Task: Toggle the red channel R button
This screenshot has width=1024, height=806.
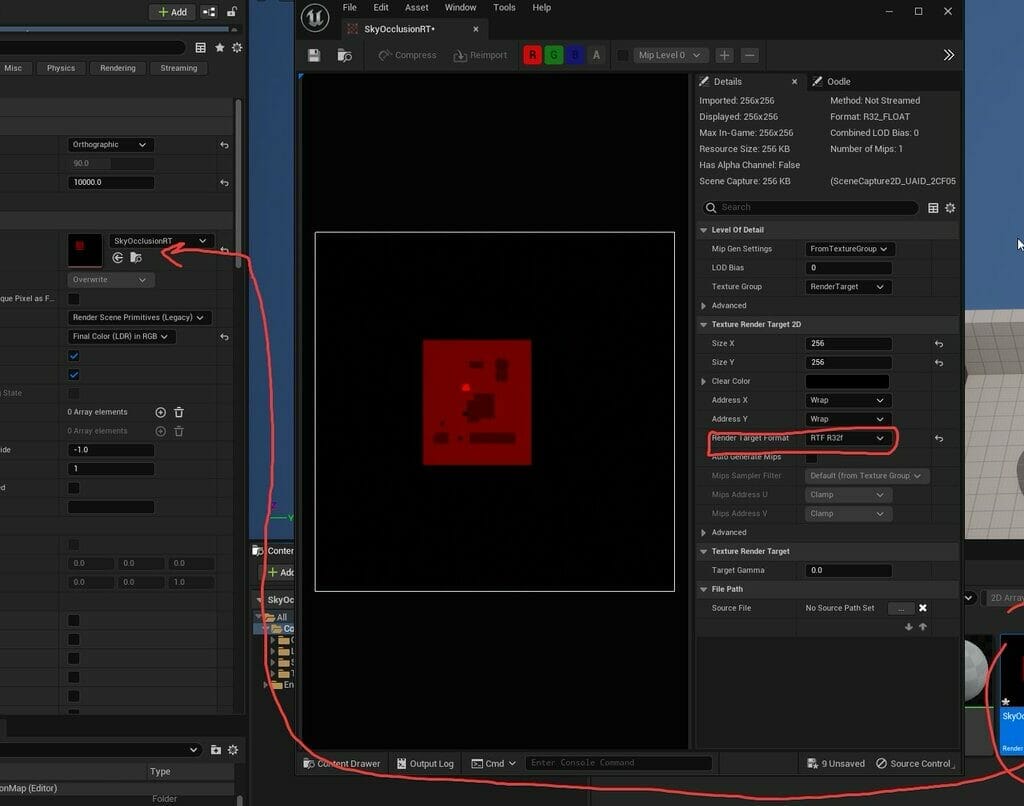Action: point(532,55)
